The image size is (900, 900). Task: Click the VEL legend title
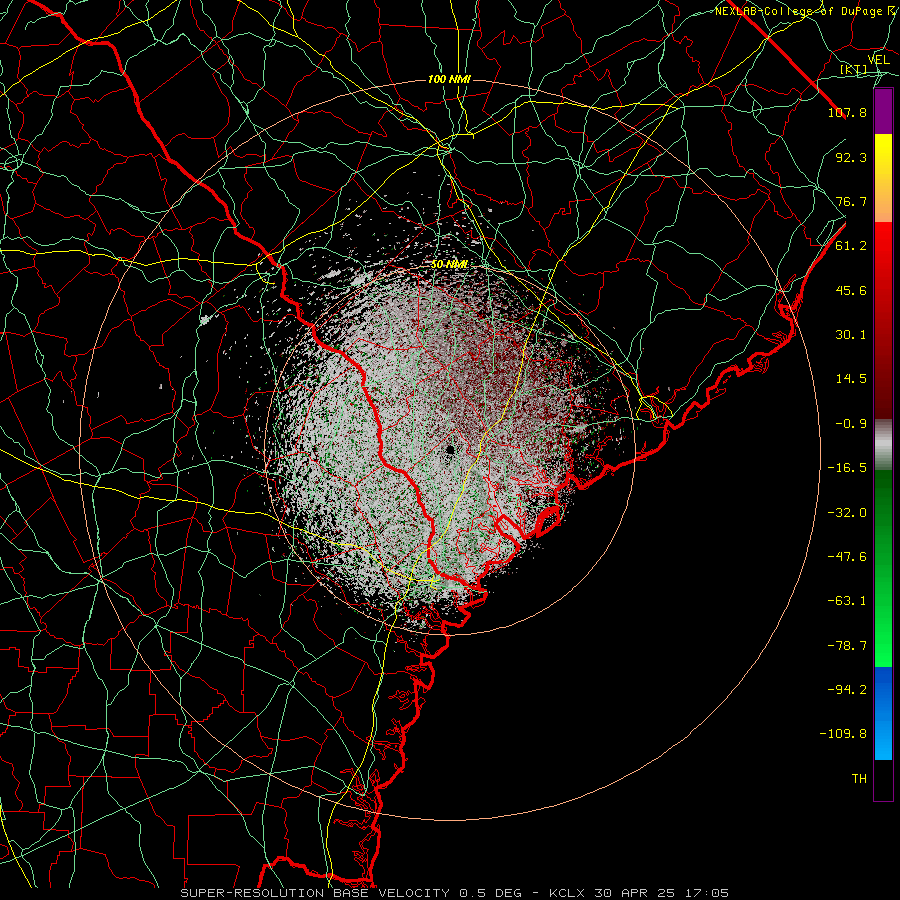tap(878, 60)
